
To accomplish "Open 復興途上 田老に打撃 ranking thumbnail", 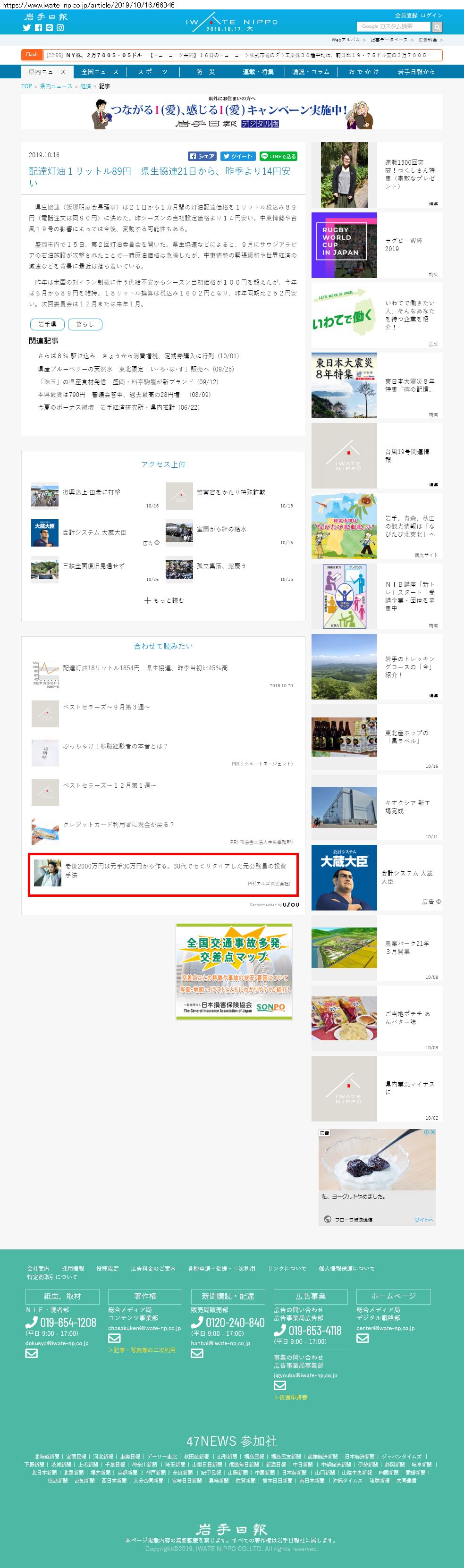I will [44, 496].
